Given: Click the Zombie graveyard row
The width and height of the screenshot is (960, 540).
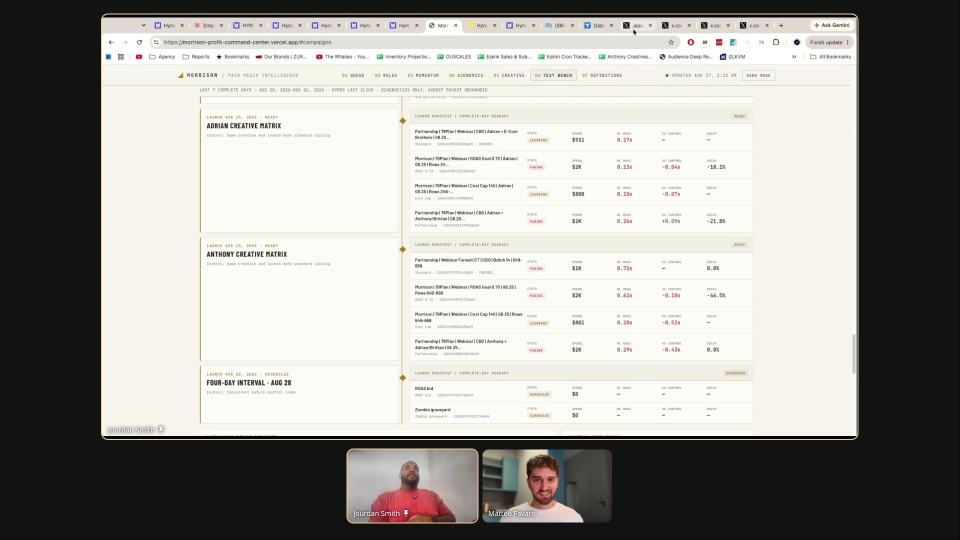Looking at the screenshot, I should 582,413.
